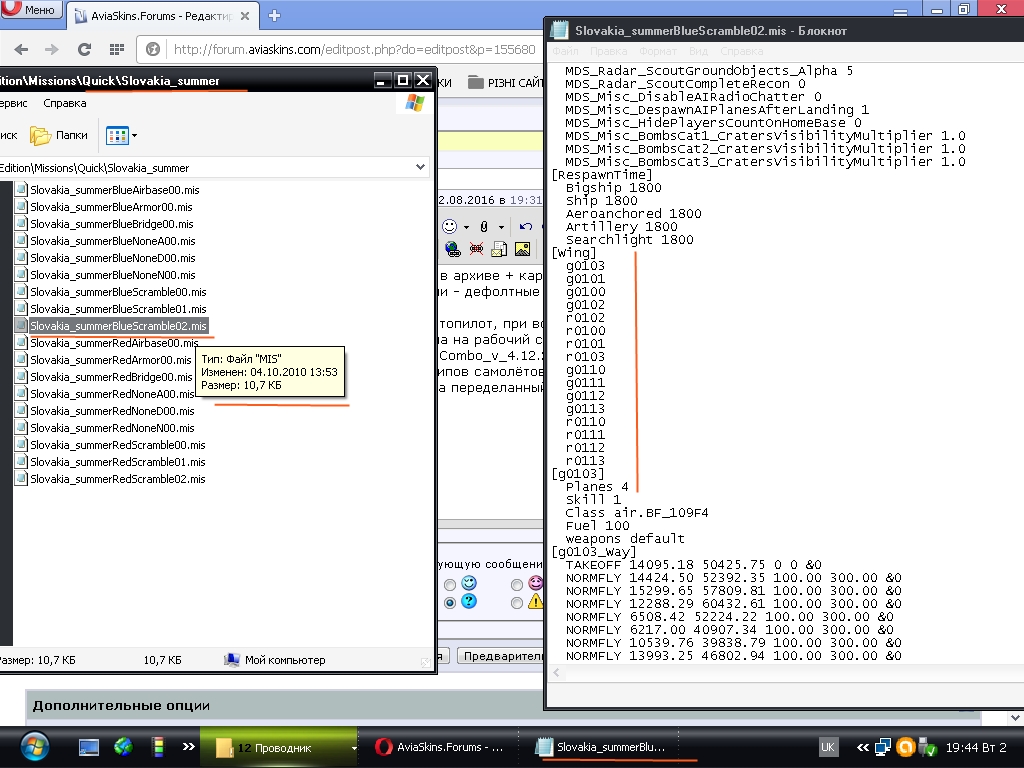Select the warning triangle post icon radio
This screenshot has width=1024, height=768.
point(517,602)
